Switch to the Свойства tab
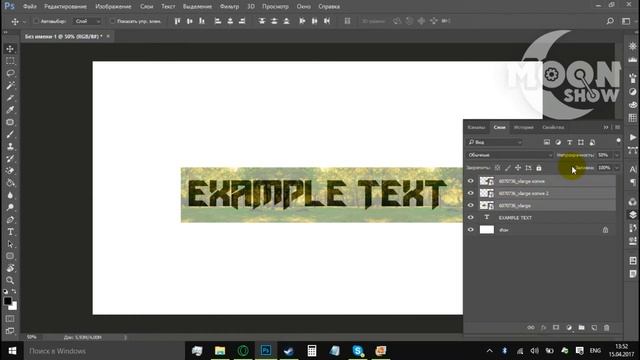 [553, 127]
